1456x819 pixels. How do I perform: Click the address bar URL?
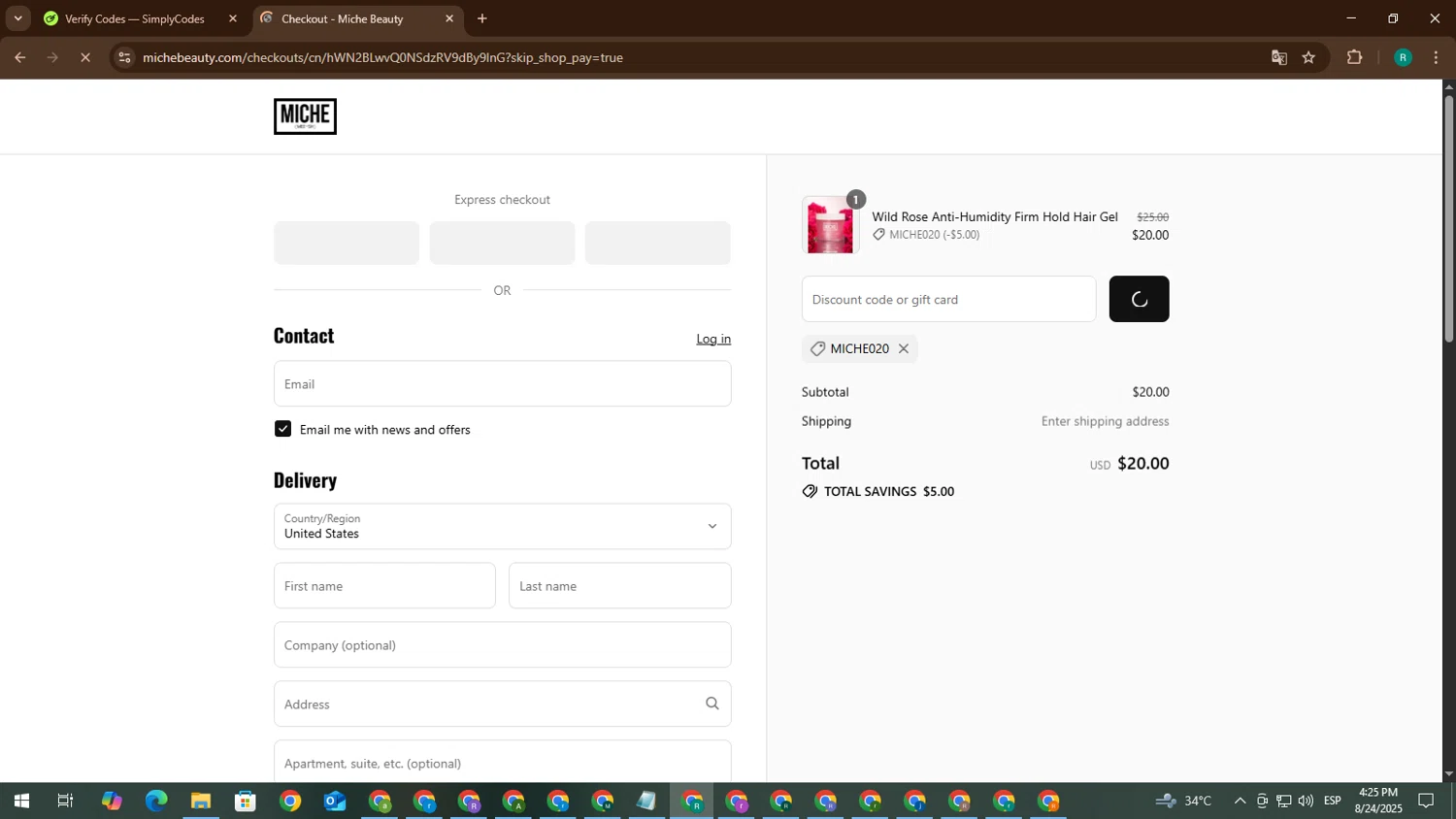point(382,57)
